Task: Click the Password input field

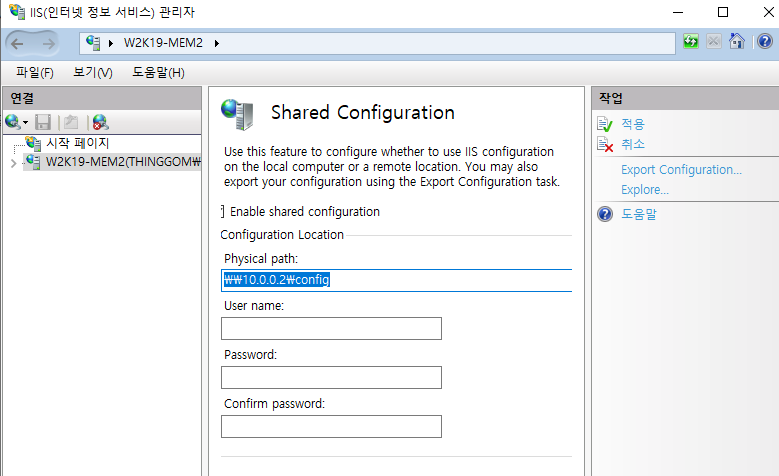Action: (331, 378)
